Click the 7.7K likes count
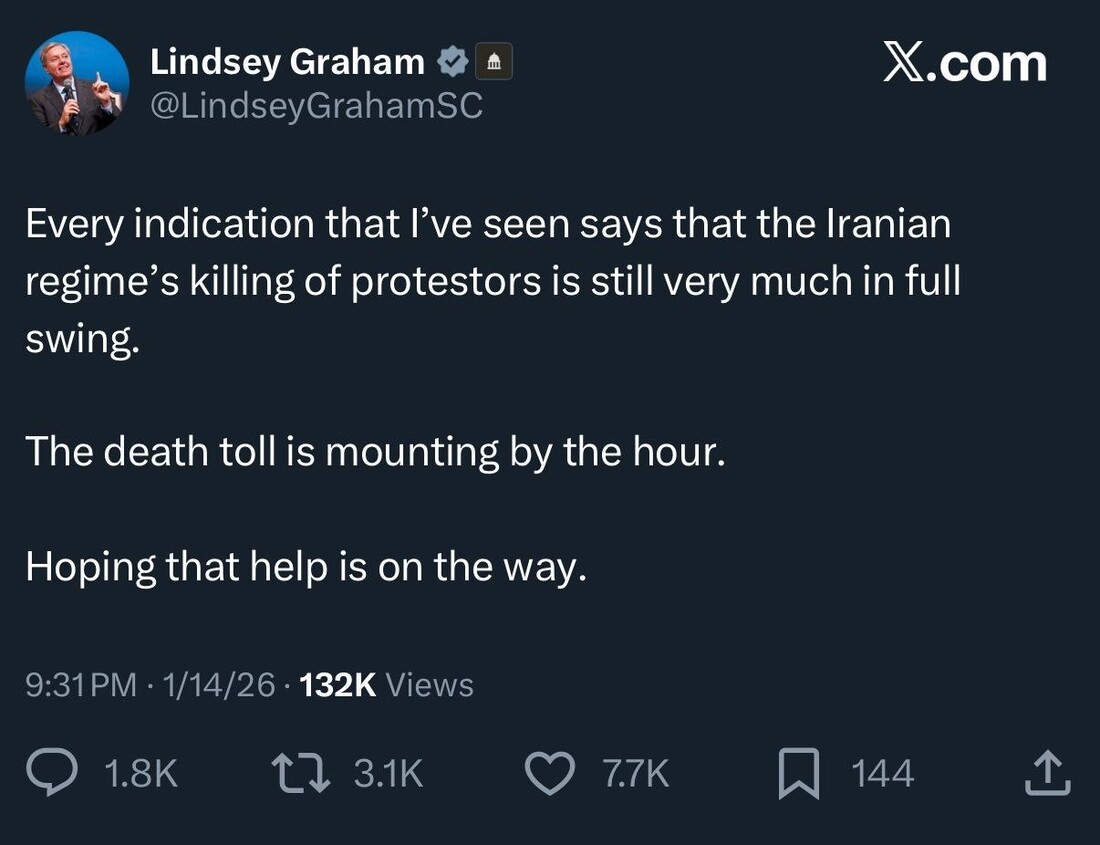 tap(635, 774)
